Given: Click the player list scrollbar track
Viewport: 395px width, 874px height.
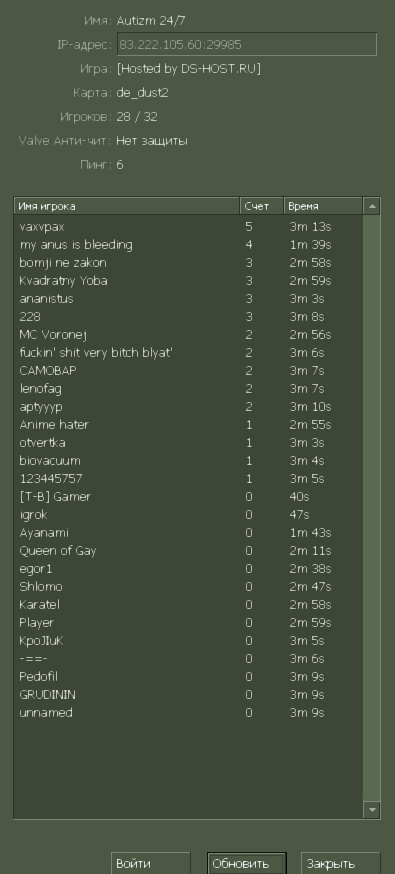Looking at the screenshot, I should tap(372, 508).
